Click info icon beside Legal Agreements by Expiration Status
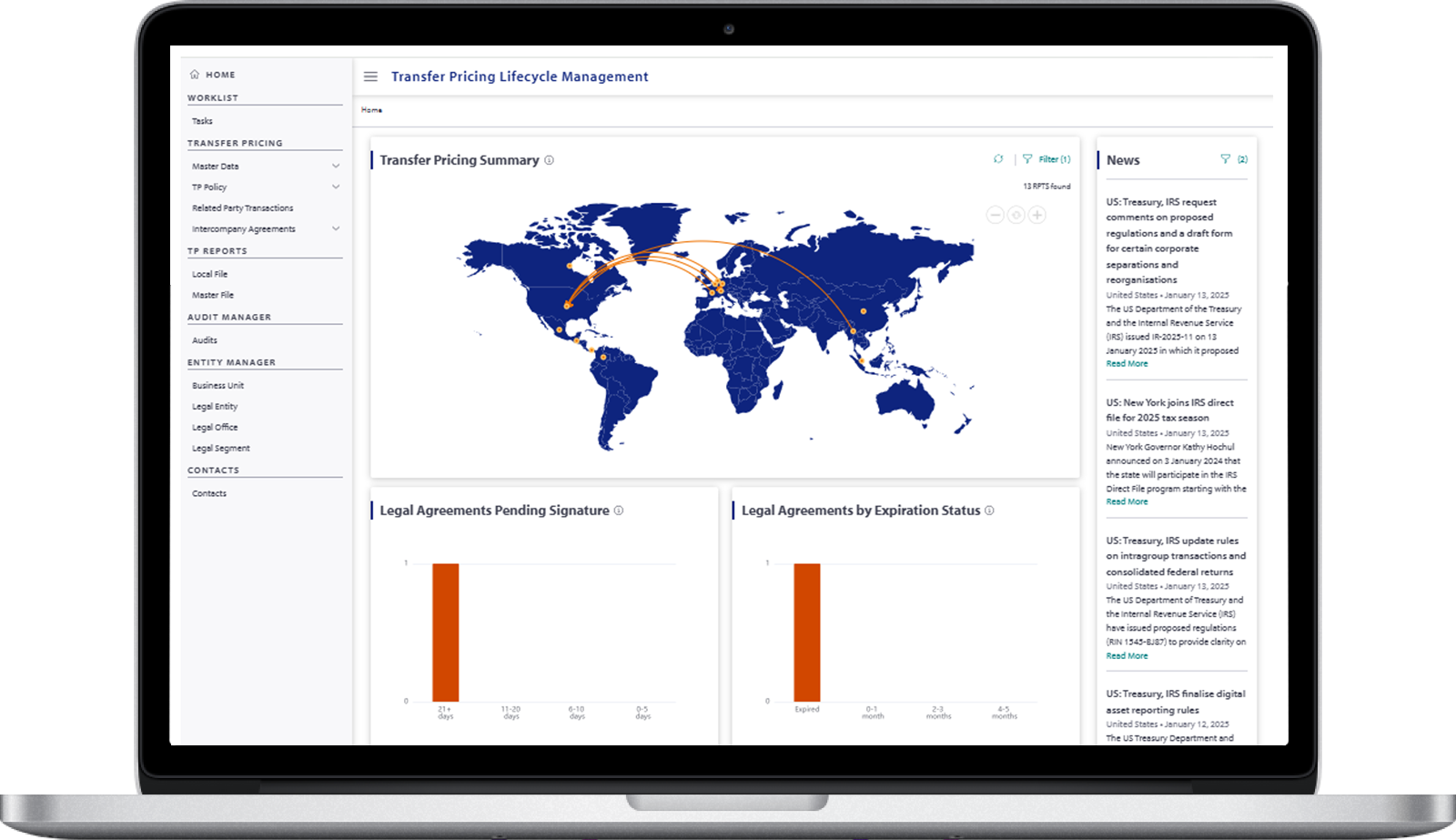This screenshot has height=840, width=1456. coord(989,511)
